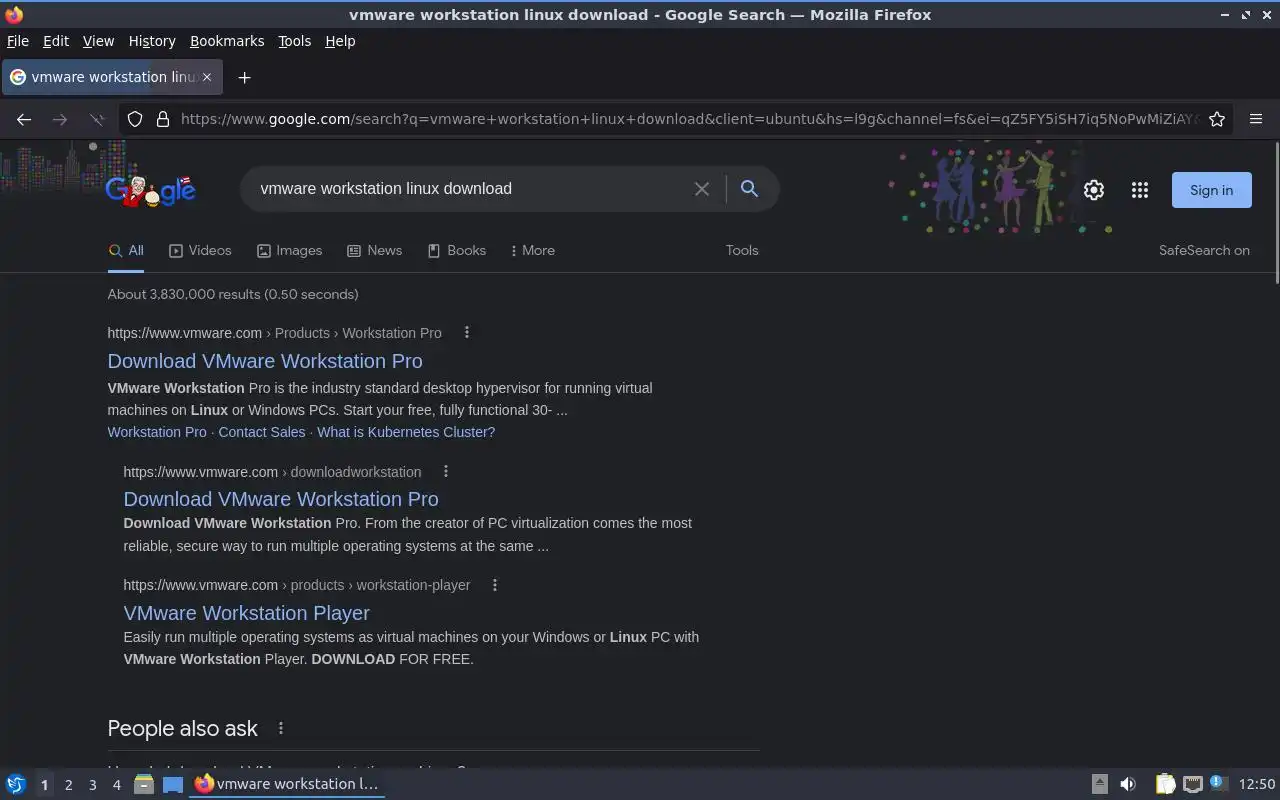This screenshot has width=1280, height=800.
Task: Open Contact Sales sitelink
Action: click(x=262, y=432)
